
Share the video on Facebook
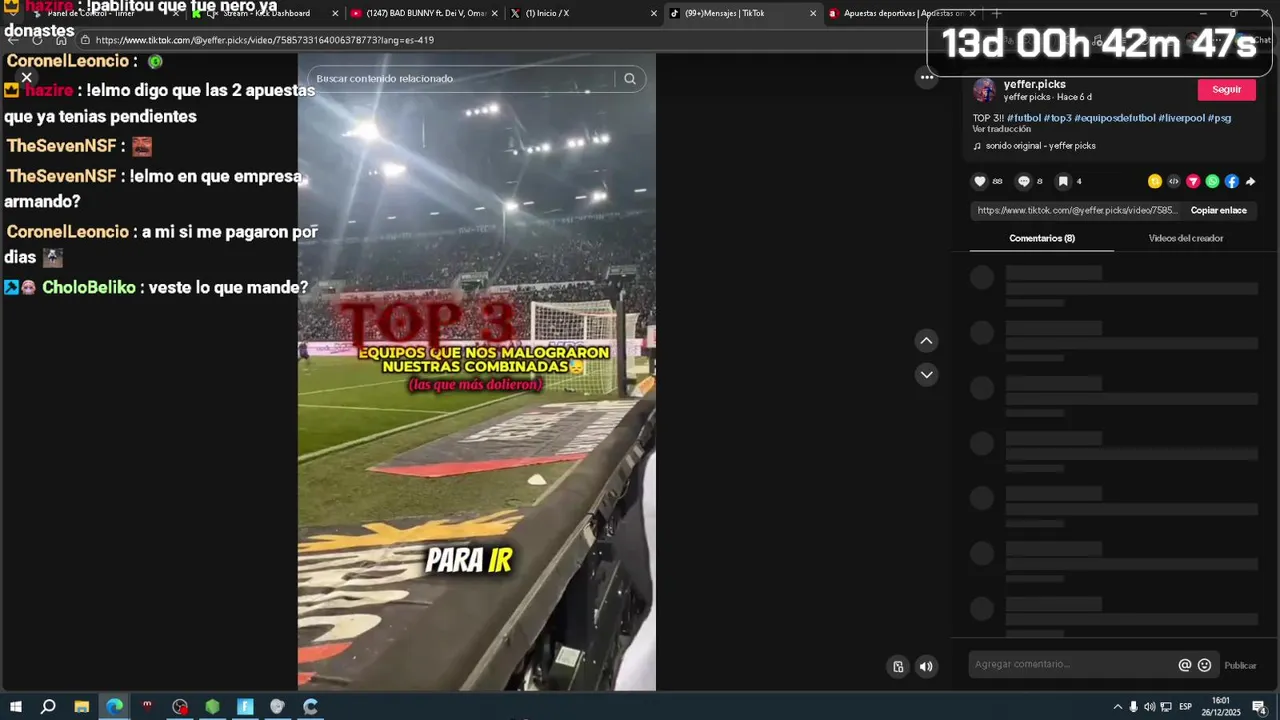(x=1232, y=181)
